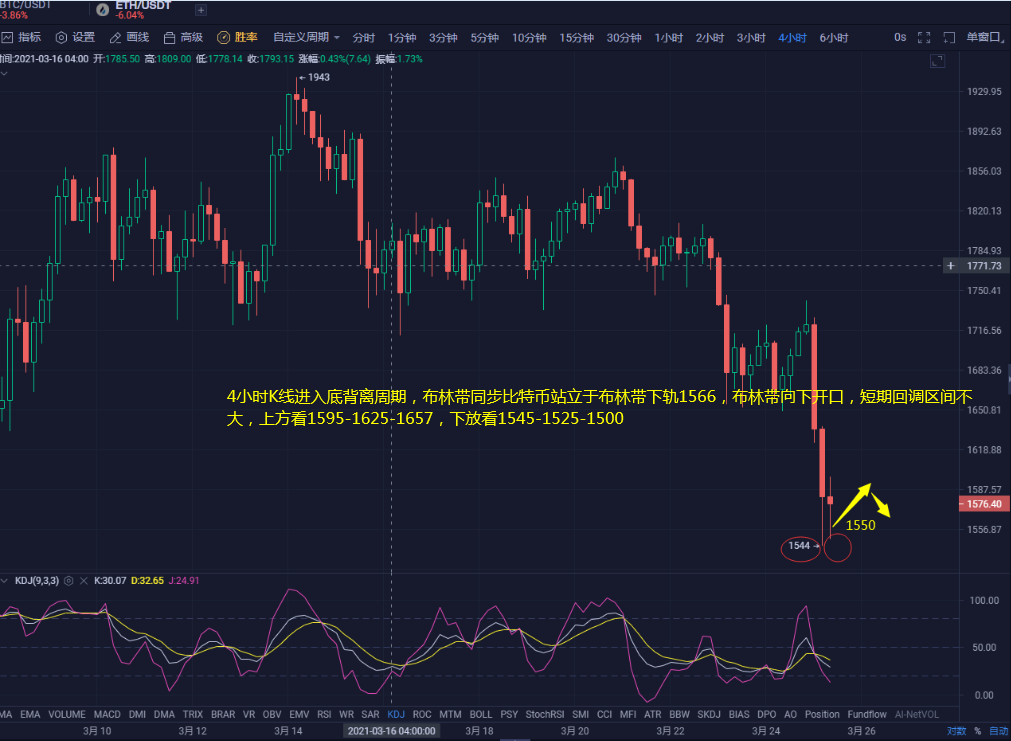This screenshot has width=1011, height=741.
Task: Click the ETH coin icon in tab
Action: [x=102, y=10]
